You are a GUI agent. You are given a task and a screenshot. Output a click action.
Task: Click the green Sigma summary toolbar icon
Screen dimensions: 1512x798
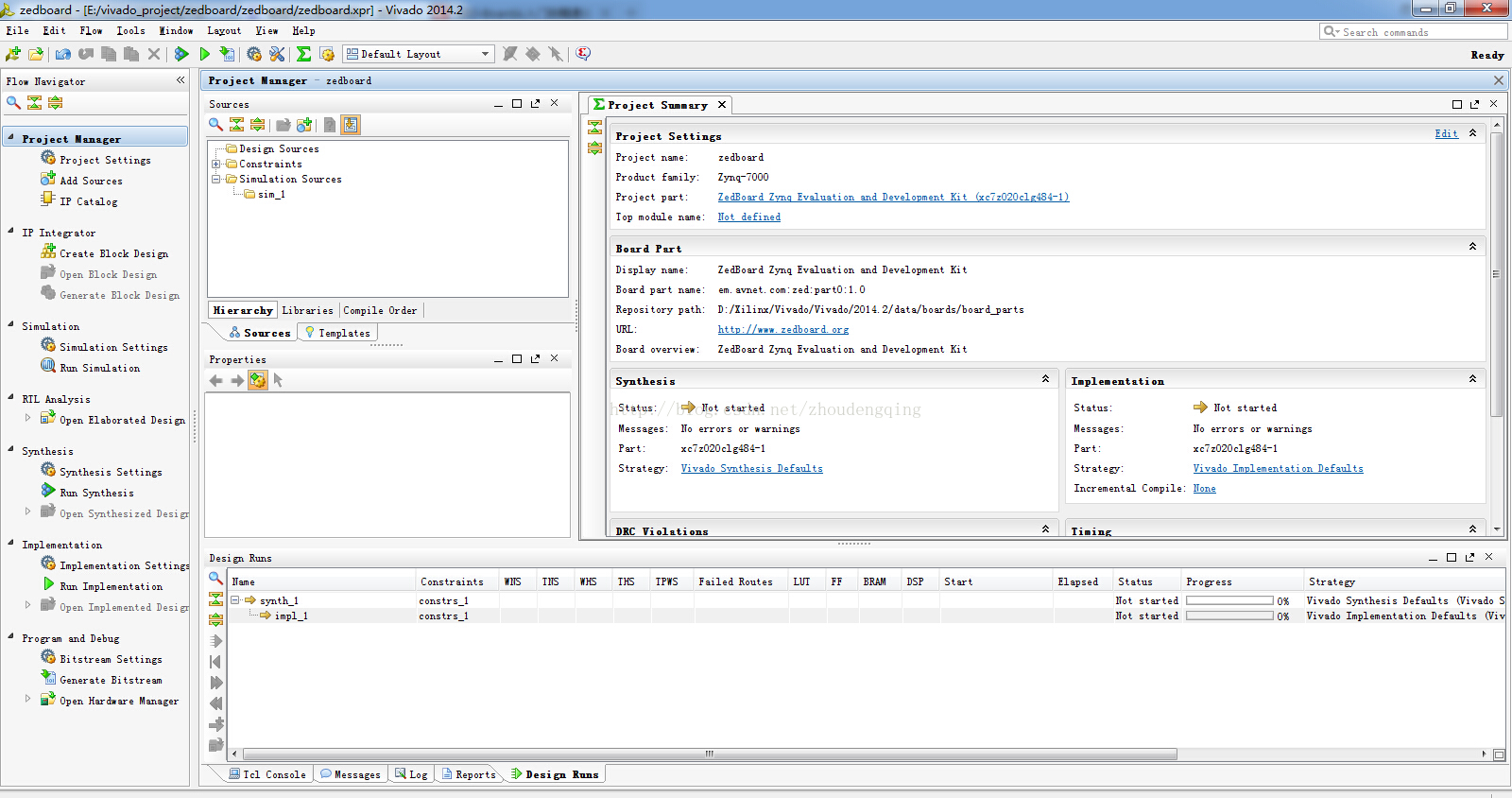303,54
